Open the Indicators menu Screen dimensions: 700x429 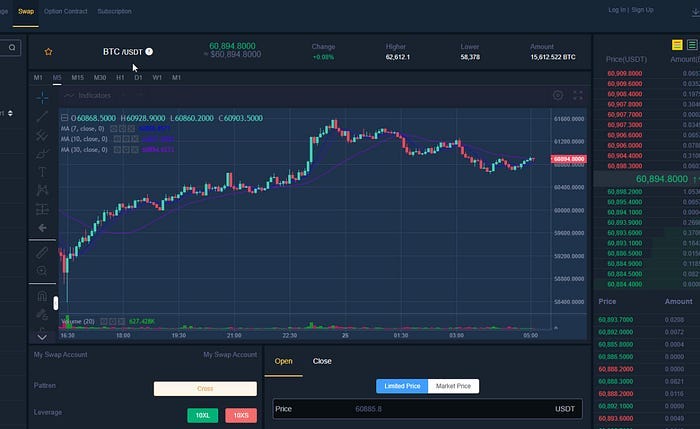[x=88, y=96]
